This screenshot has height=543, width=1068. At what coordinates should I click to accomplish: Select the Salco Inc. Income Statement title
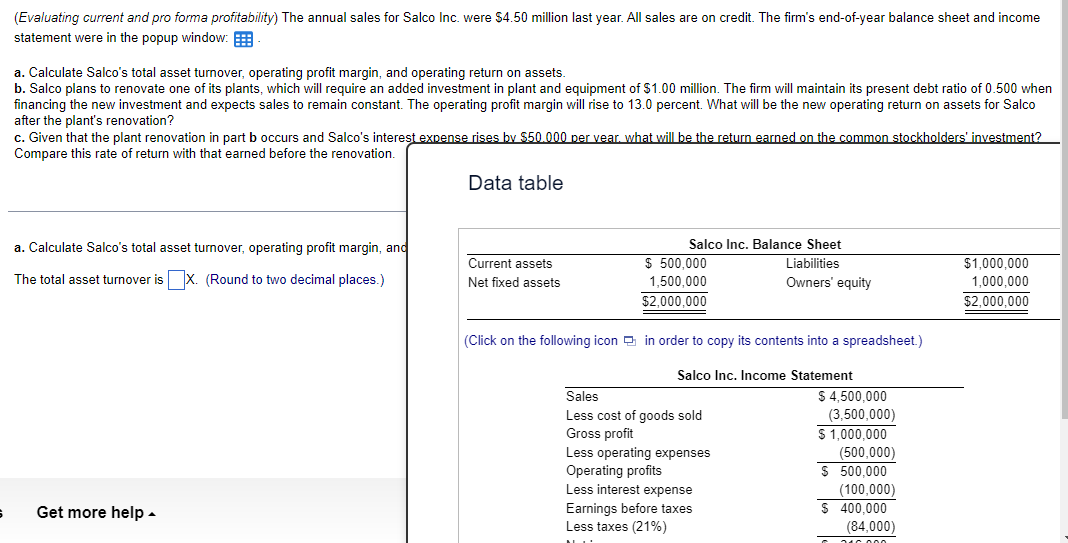pyautogui.click(x=764, y=375)
